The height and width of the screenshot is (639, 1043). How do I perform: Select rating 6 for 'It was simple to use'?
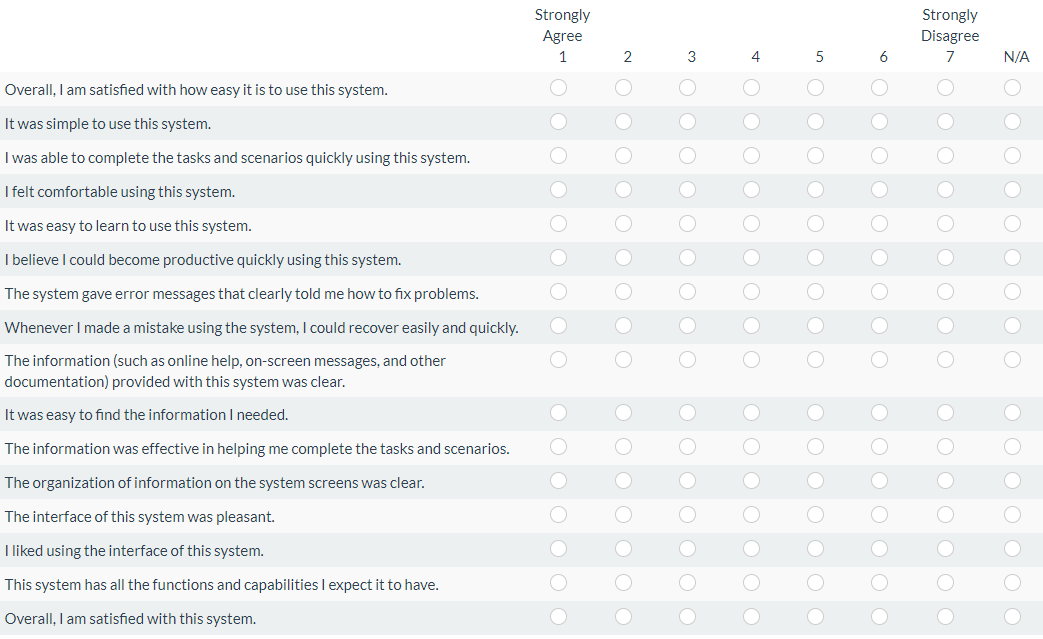(880, 122)
